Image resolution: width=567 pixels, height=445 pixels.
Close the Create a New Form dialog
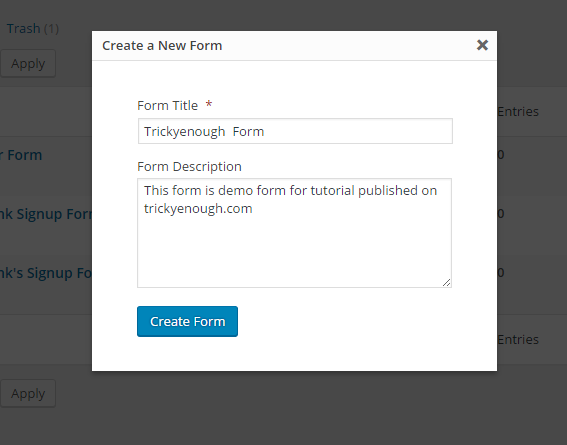(x=482, y=45)
